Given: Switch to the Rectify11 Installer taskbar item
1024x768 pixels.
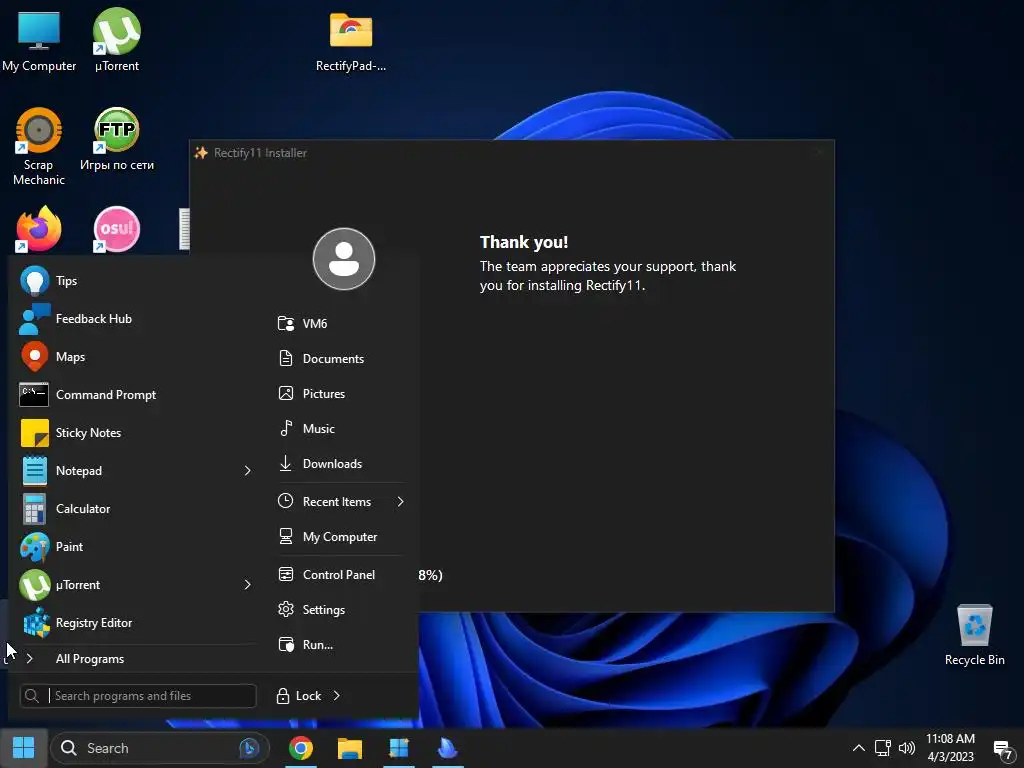Looking at the screenshot, I should (x=399, y=748).
